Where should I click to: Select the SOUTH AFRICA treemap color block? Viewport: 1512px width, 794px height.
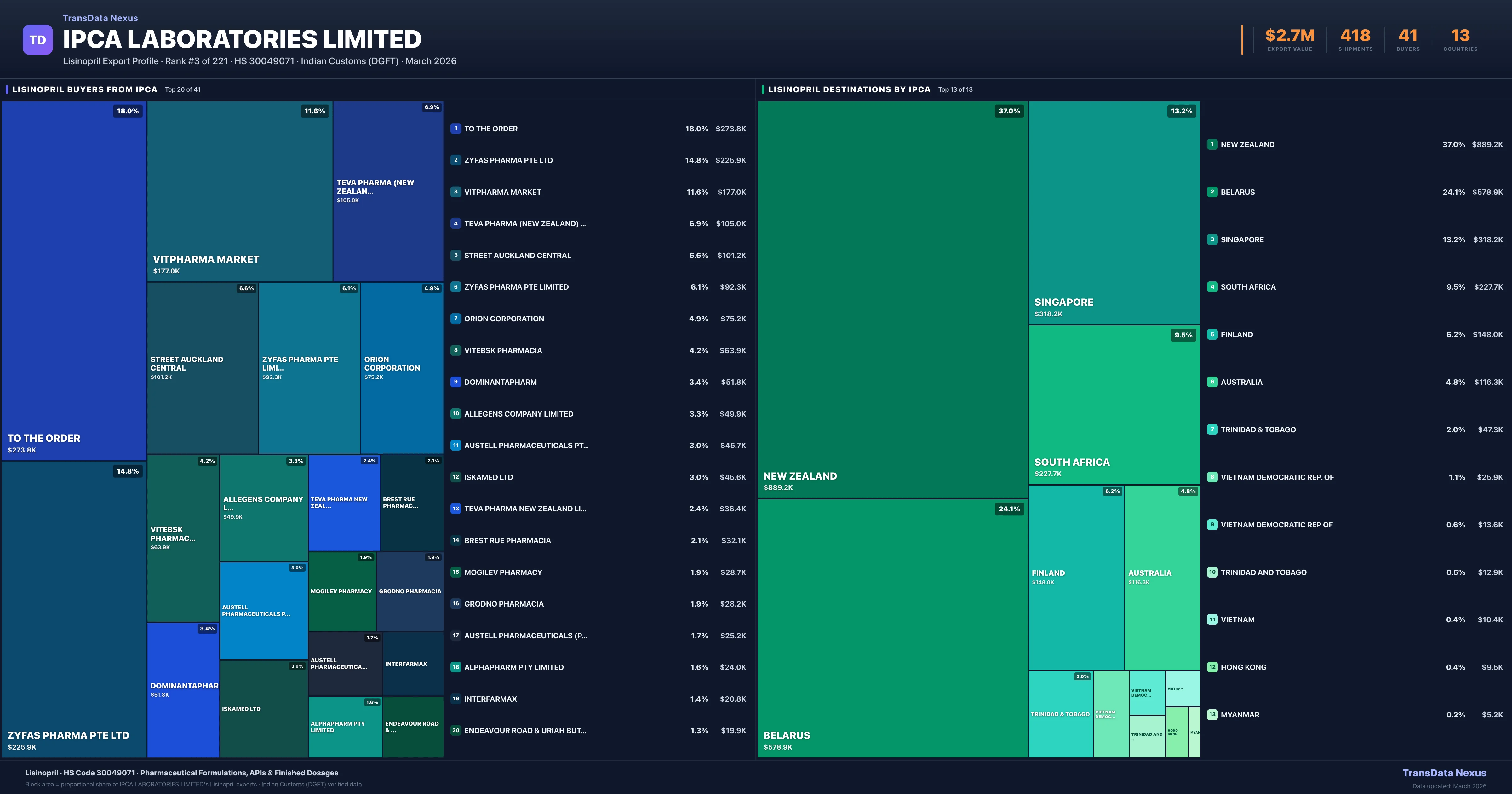click(x=1114, y=405)
